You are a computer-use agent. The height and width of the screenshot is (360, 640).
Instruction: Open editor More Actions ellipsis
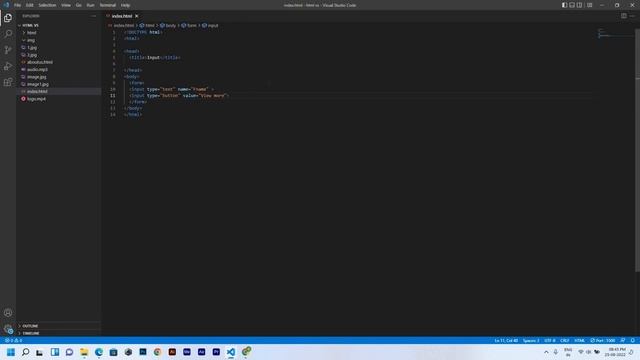(632, 16)
